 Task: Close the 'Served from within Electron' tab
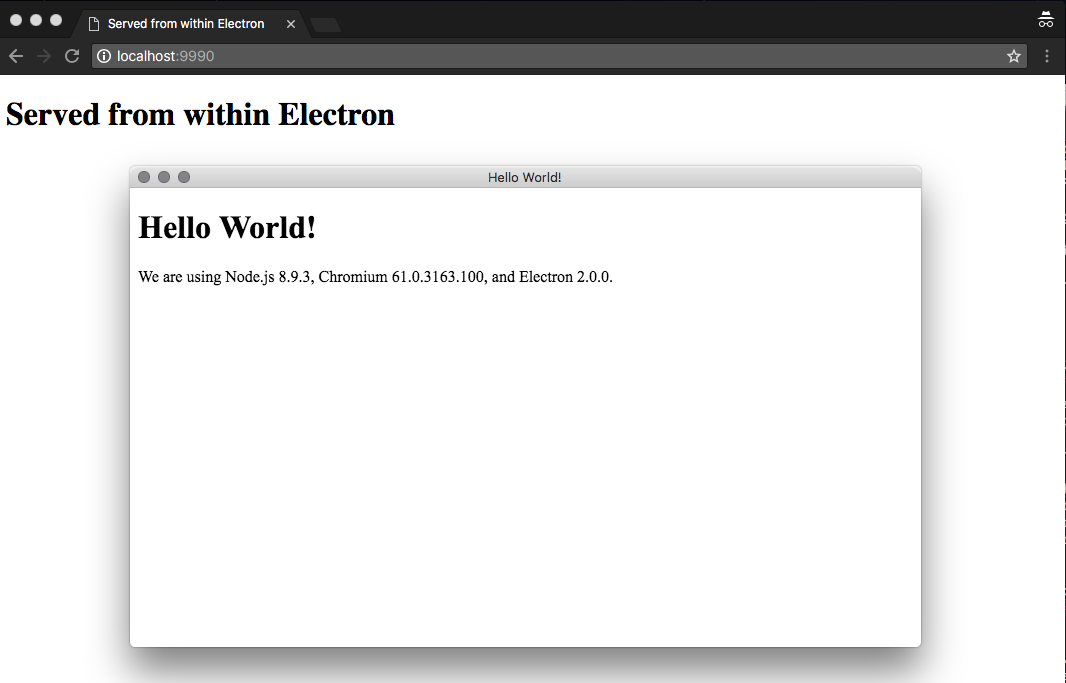pyautogui.click(x=291, y=24)
